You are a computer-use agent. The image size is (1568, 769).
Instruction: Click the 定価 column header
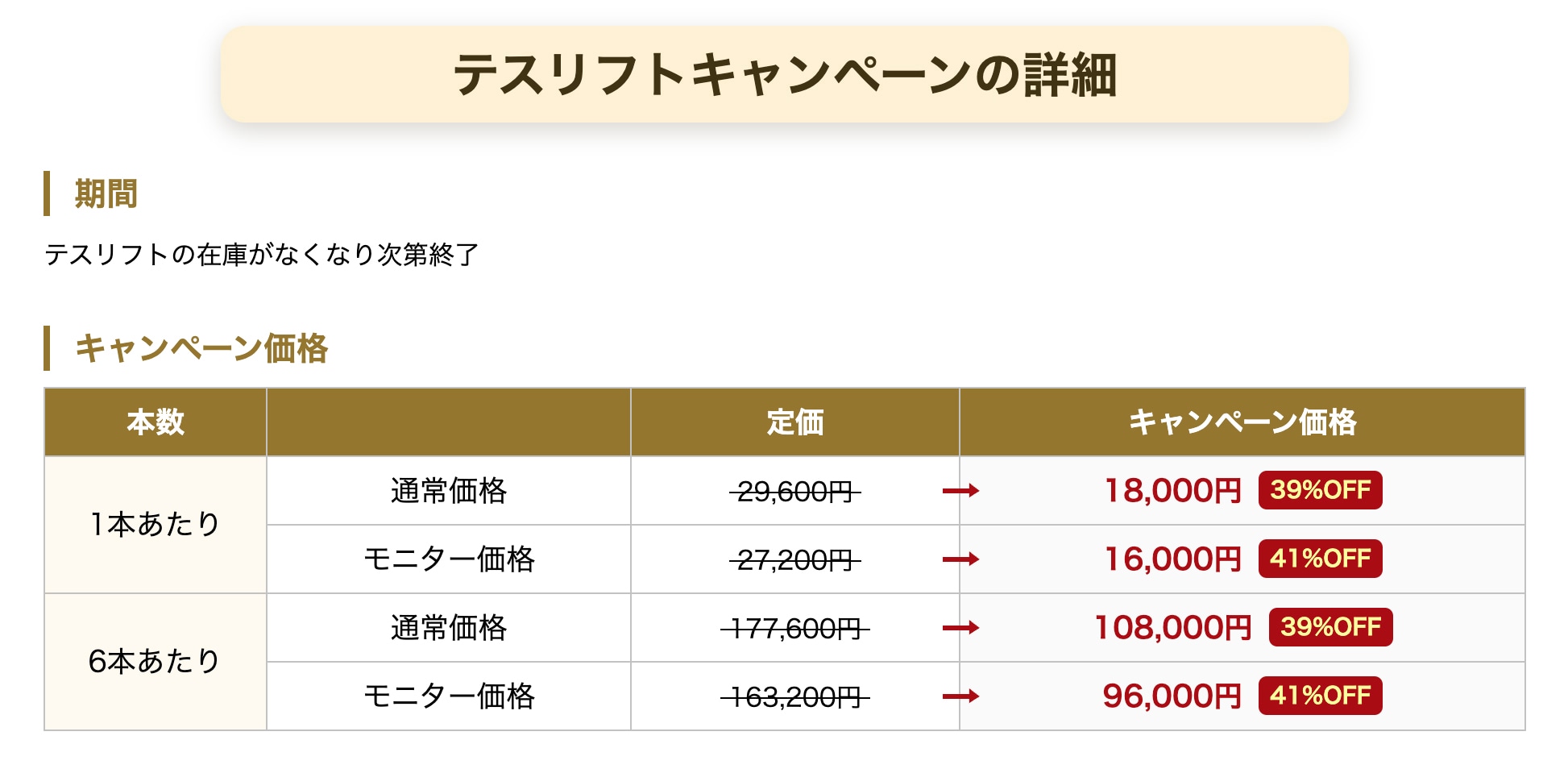[794, 422]
